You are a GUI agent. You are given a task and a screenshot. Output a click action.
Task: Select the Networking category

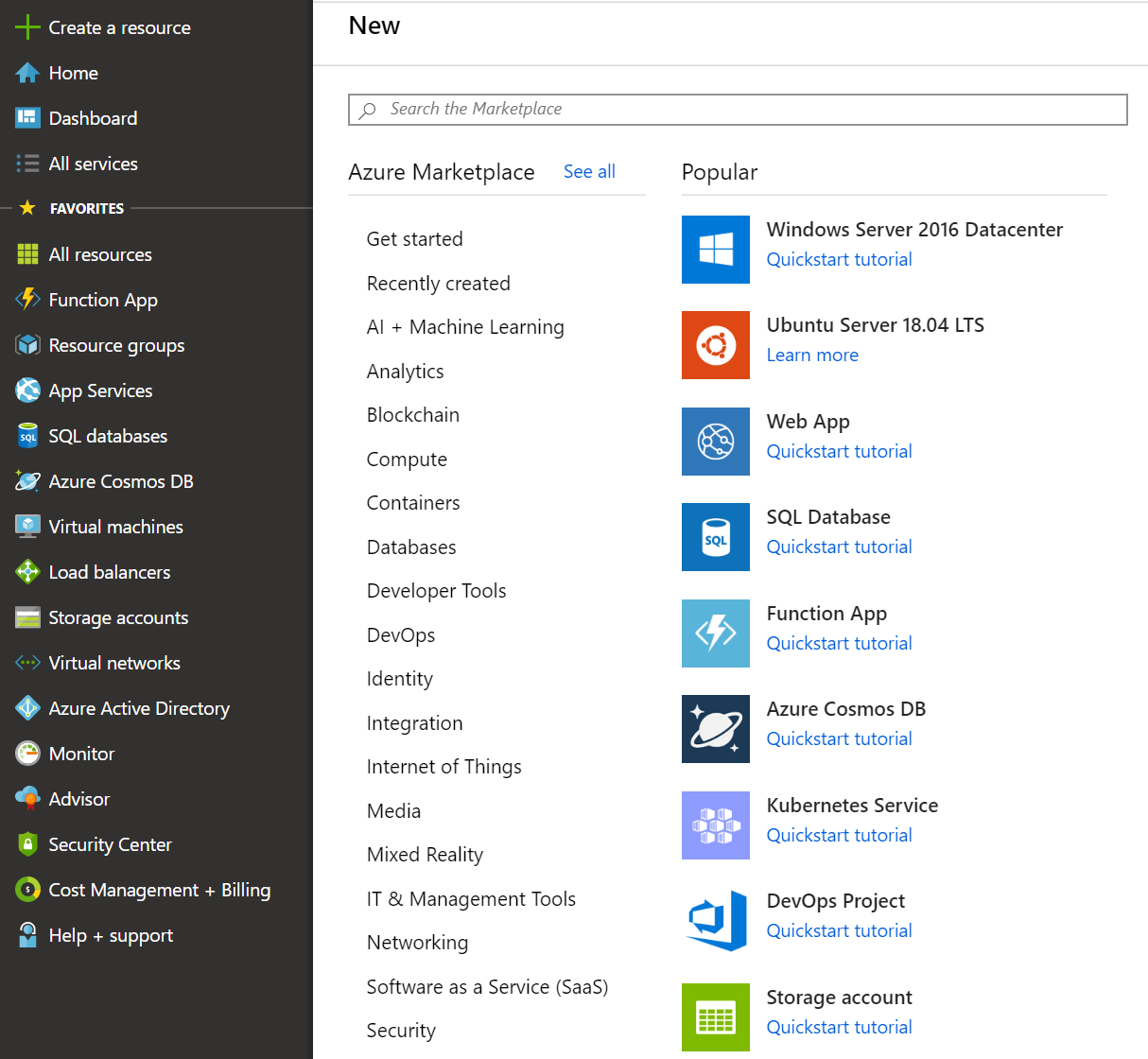[x=417, y=943]
